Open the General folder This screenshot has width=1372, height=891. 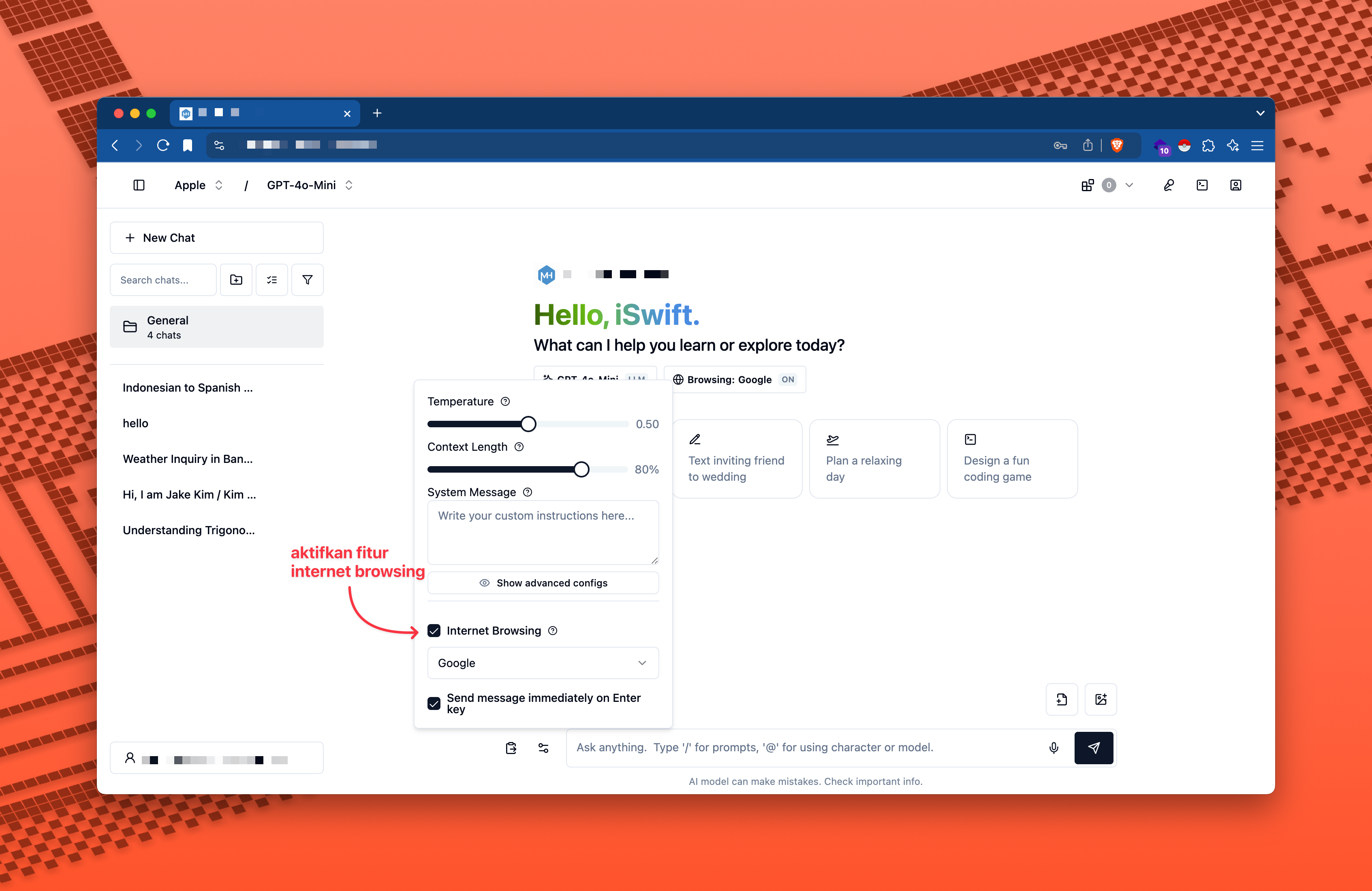216,327
